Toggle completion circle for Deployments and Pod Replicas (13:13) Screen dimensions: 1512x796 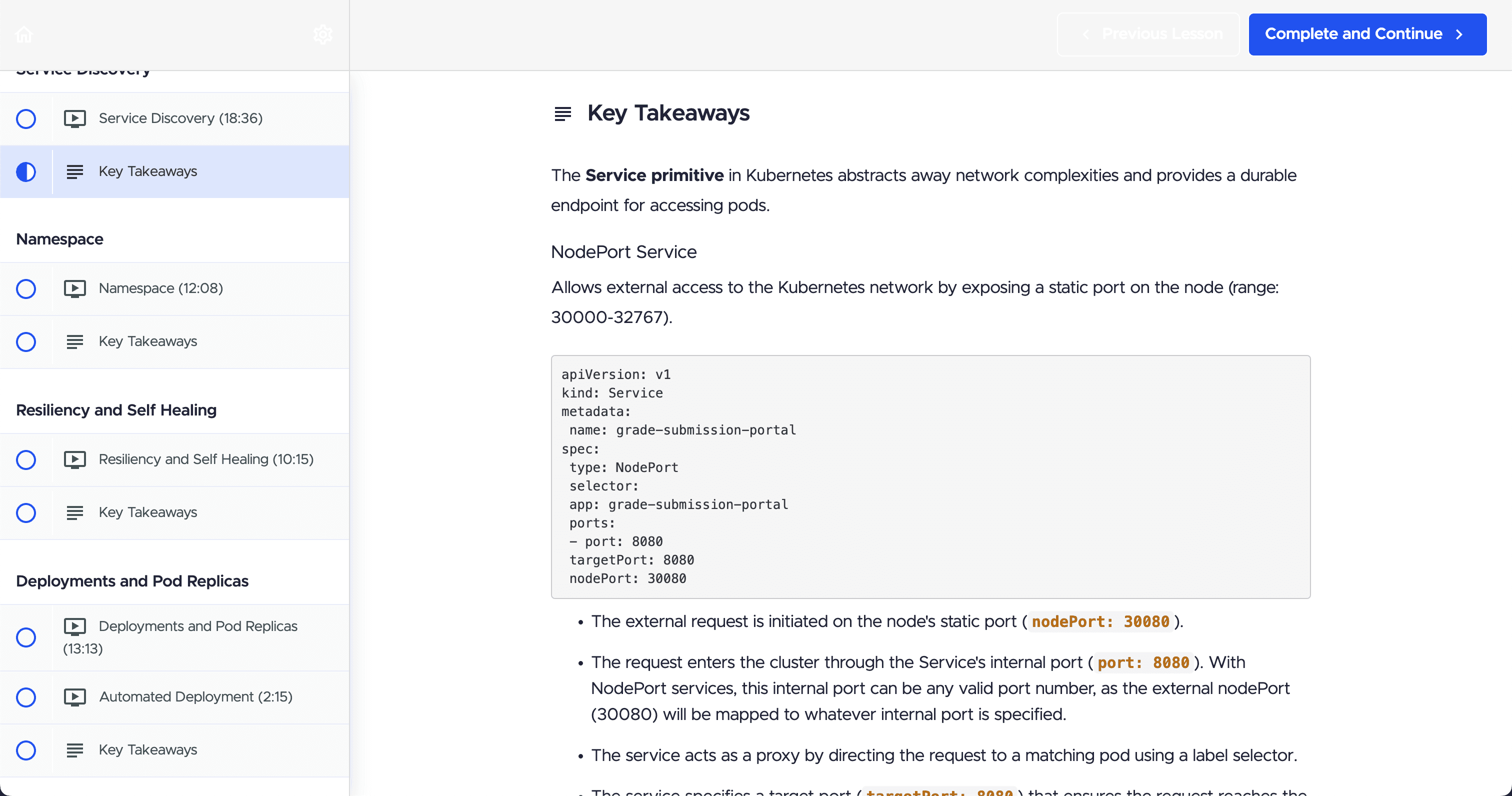click(26, 637)
